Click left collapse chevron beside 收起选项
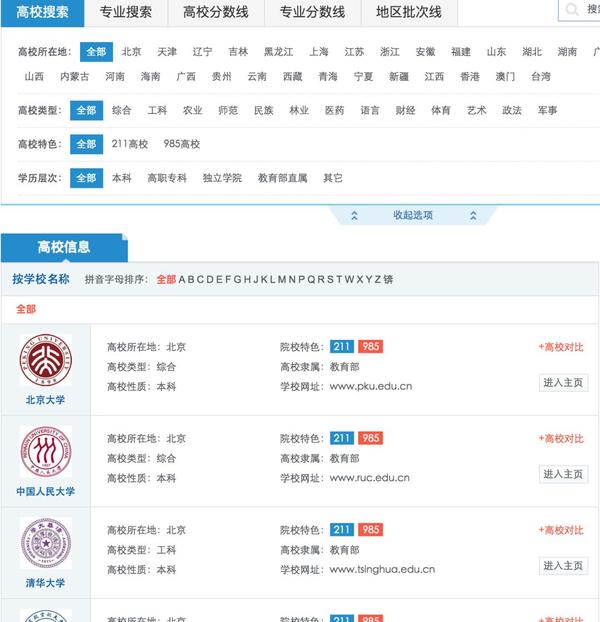 point(354,215)
